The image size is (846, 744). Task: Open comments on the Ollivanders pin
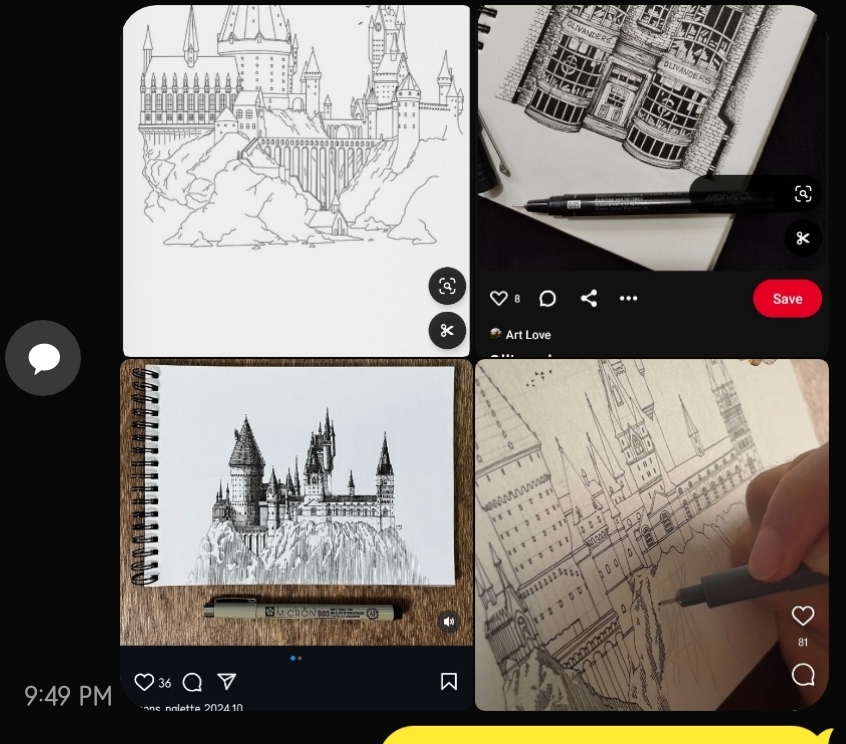click(547, 298)
